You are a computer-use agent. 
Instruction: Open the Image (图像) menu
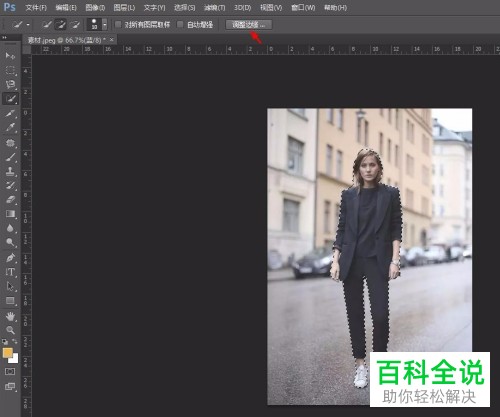pyautogui.click(x=95, y=7)
